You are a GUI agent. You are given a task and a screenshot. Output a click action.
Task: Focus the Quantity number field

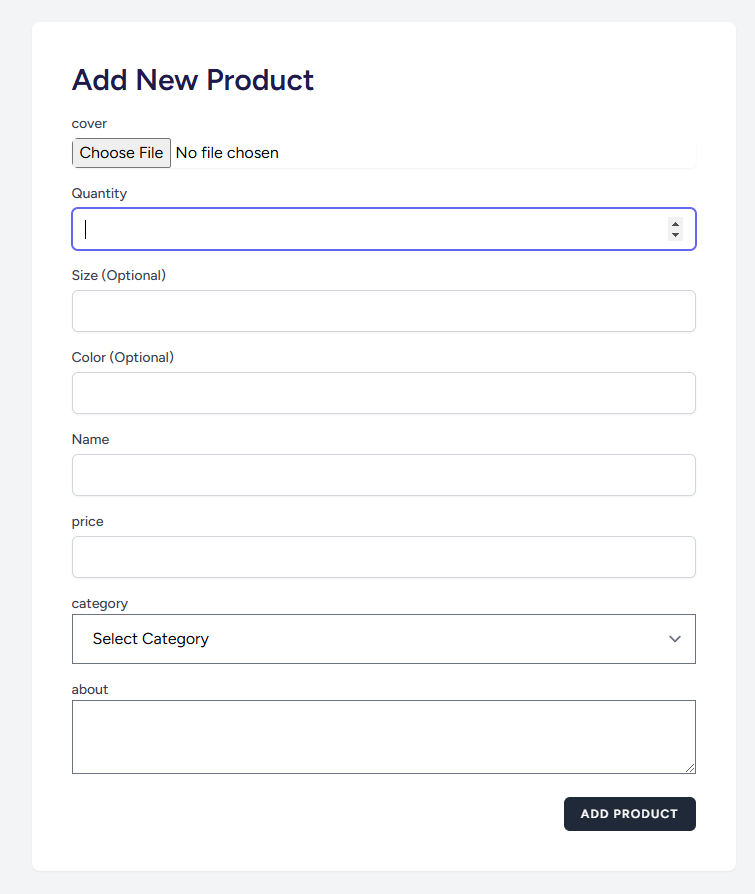370,229
